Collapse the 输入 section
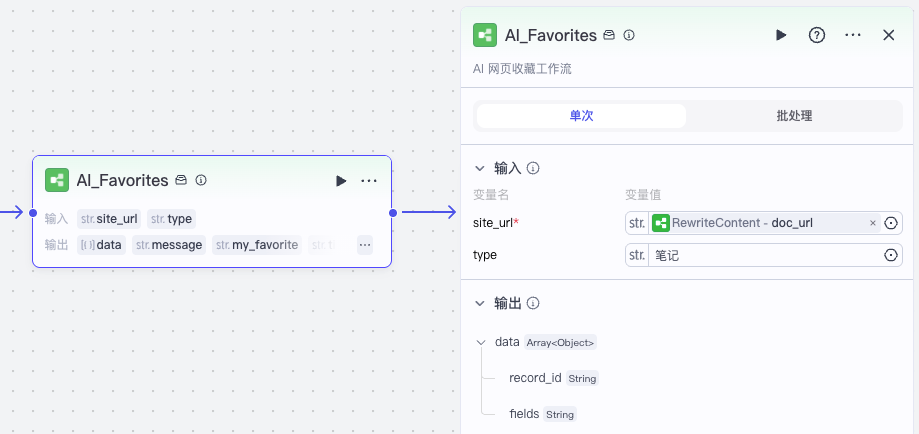The width and height of the screenshot is (919, 434). [479, 168]
